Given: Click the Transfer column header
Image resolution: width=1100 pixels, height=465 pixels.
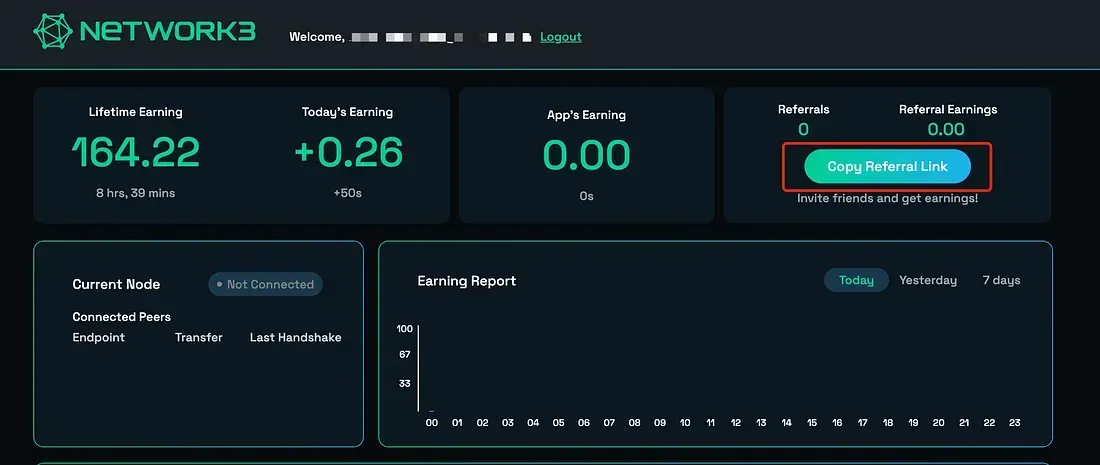Looking at the screenshot, I should pyautogui.click(x=199, y=337).
